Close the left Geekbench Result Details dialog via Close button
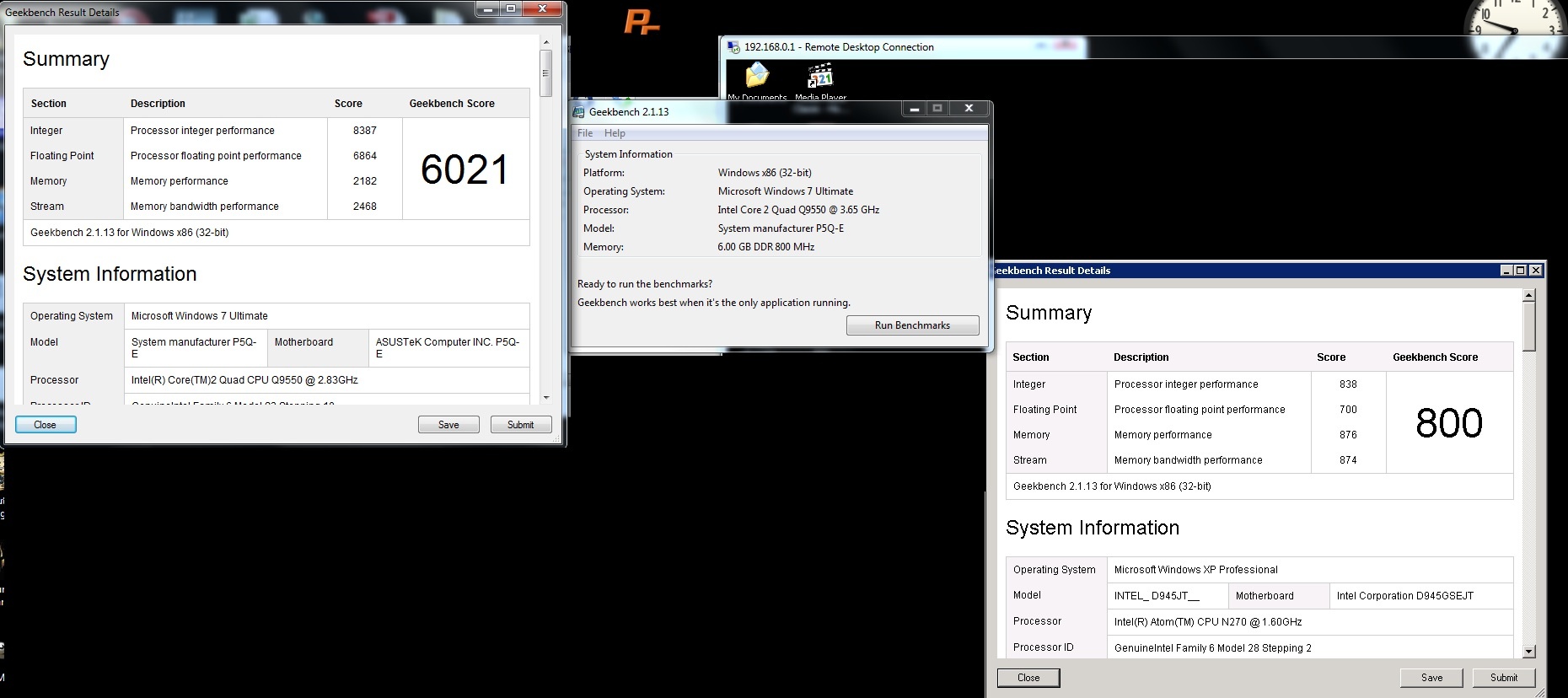The image size is (1568, 698). 46,425
